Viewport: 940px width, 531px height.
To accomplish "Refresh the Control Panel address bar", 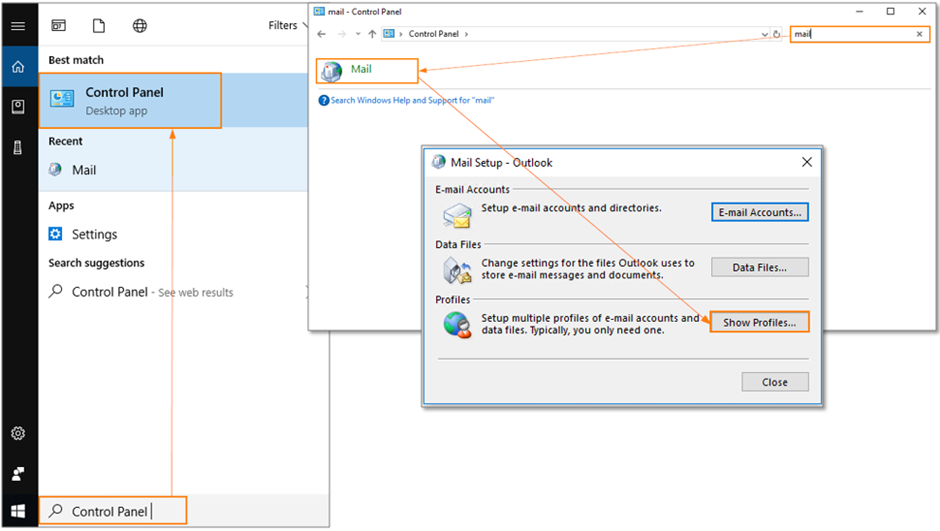I will 777,34.
